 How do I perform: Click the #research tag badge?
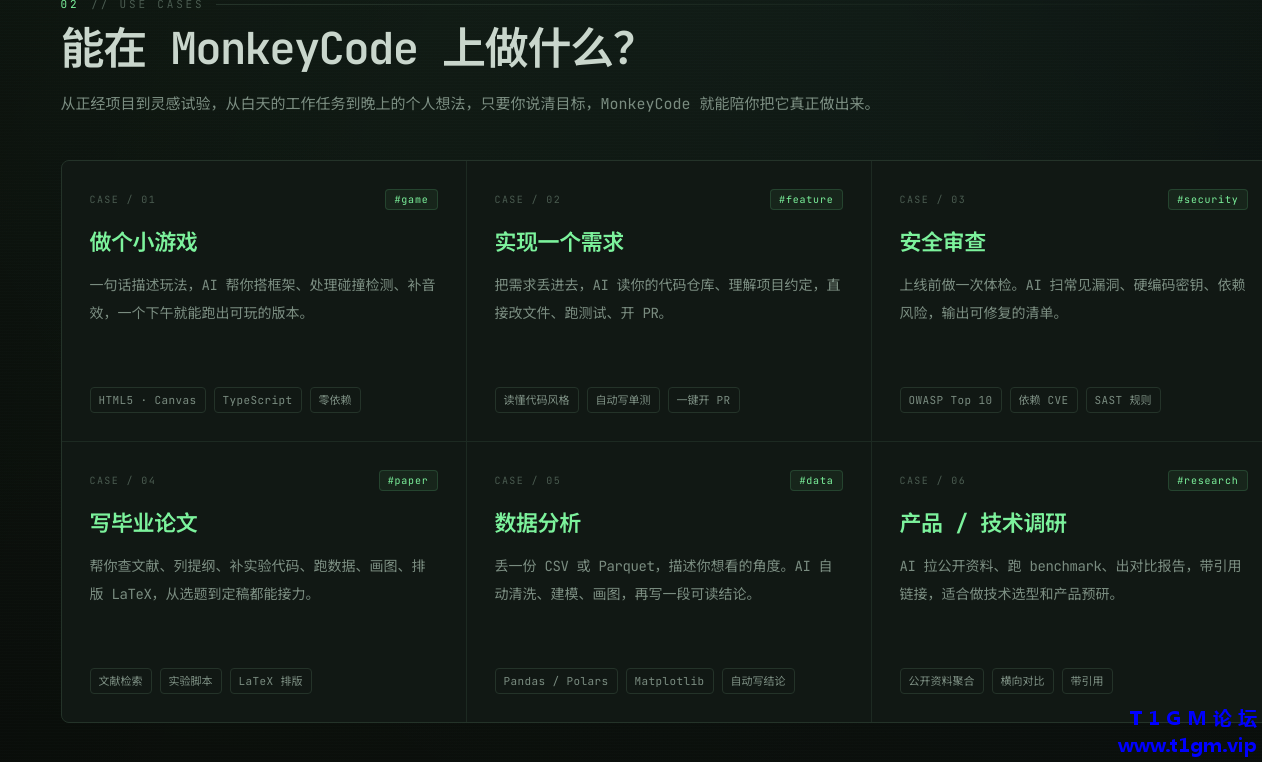pos(1208,481)
